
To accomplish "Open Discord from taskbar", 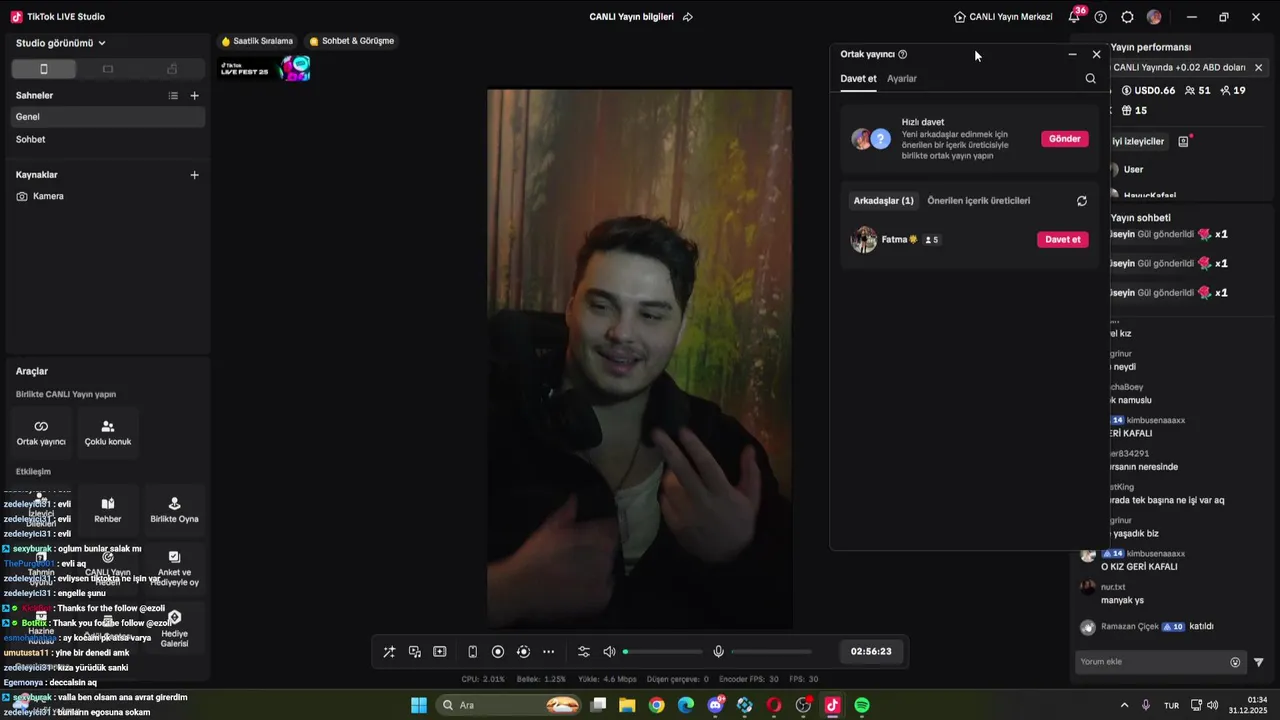I will point(715,706).
